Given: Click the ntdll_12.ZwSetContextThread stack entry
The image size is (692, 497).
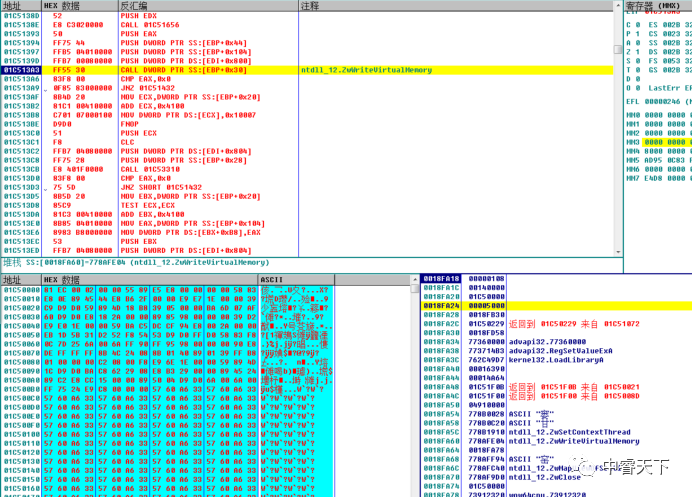Looking at the screenshot, I should pyautogui.click(x=569, y=432).
